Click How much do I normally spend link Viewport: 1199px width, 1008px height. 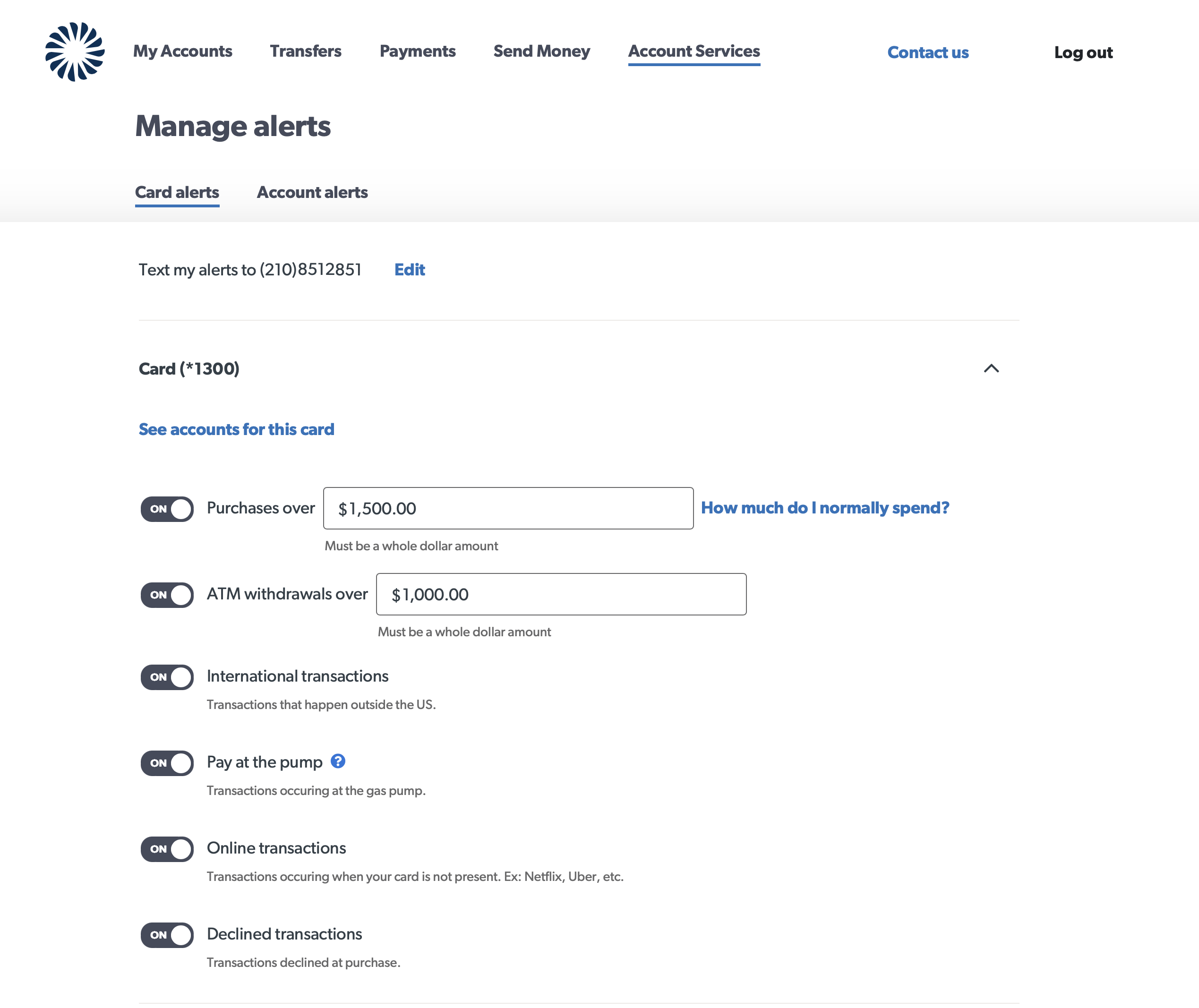coord(825,508)
